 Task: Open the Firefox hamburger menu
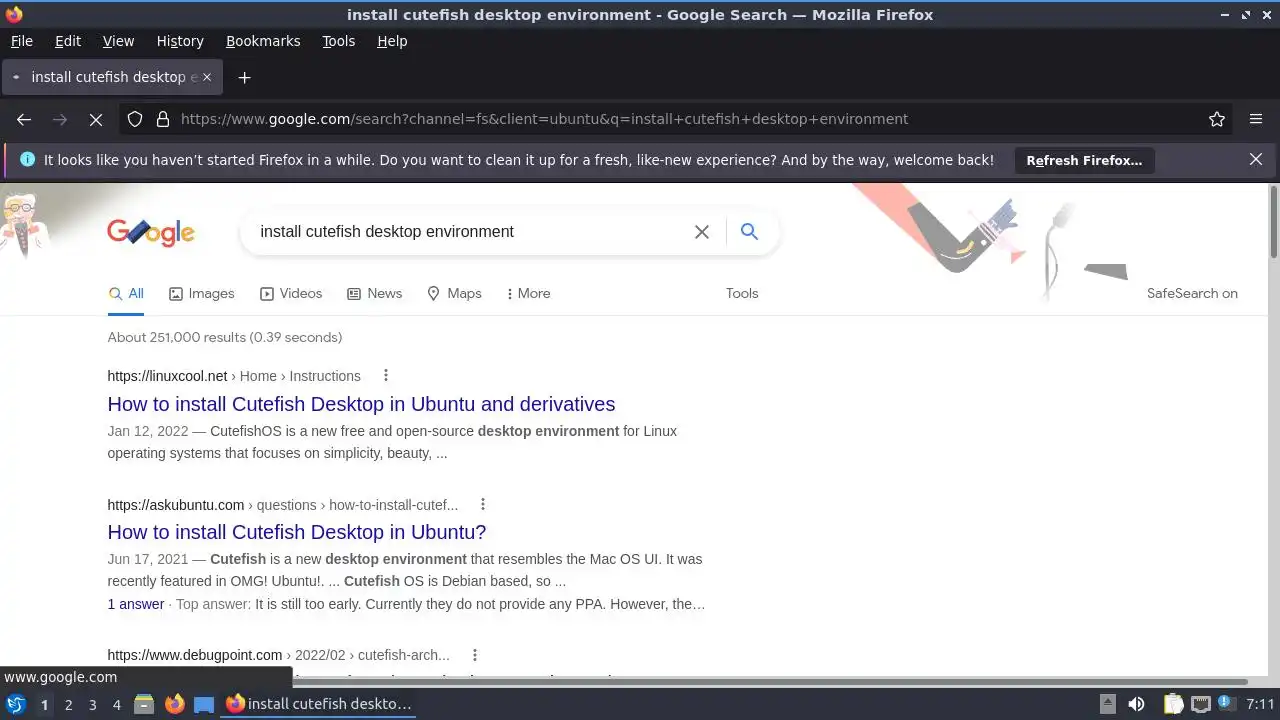click(1256, 119)
